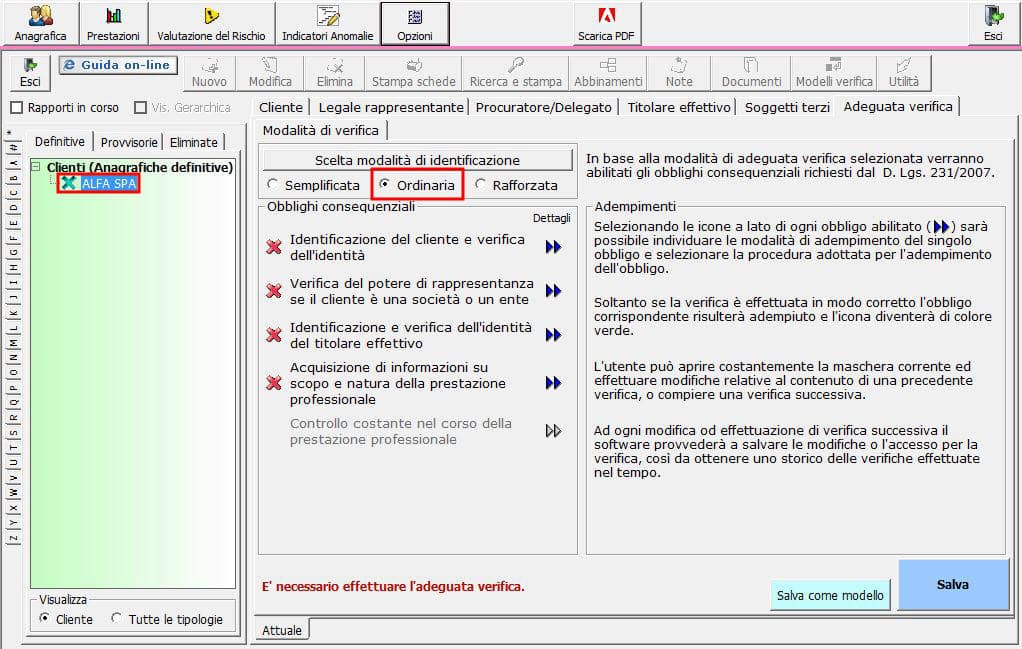Expand details for Verifica del potere di rappresentanza
The width and height of the screenshot is (1022, 649).
pyautogui.click(x=553, y=291)
